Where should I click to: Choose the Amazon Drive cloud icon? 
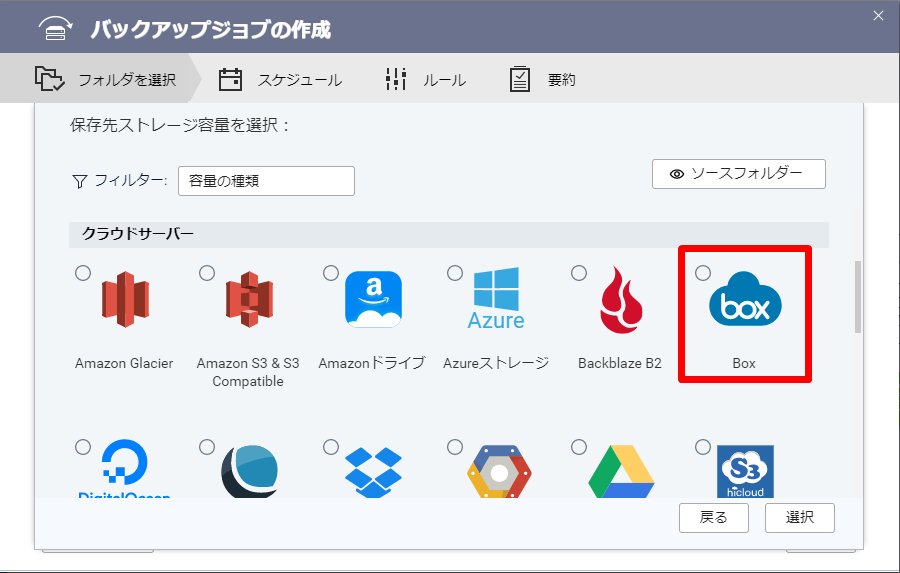pyautogui.click(x=373, y=299)
